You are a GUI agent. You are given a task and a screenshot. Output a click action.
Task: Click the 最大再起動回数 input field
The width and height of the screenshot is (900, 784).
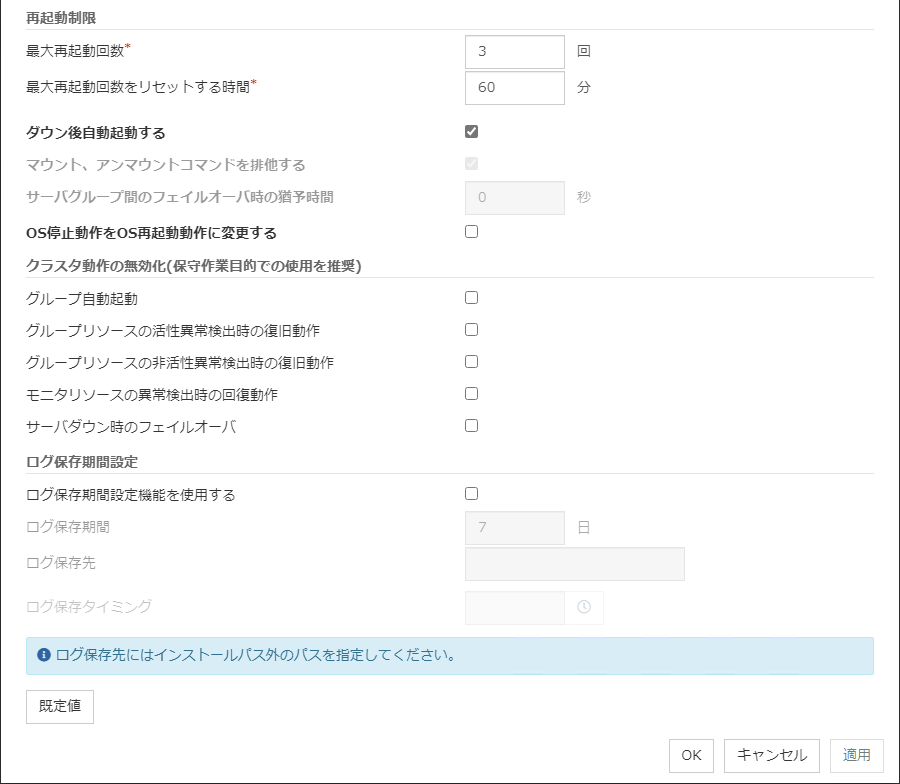coord(515,52)
